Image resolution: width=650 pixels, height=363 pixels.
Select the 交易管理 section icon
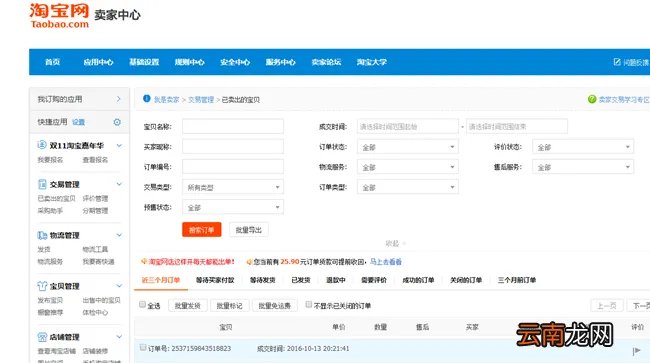[x=42, y=184]
